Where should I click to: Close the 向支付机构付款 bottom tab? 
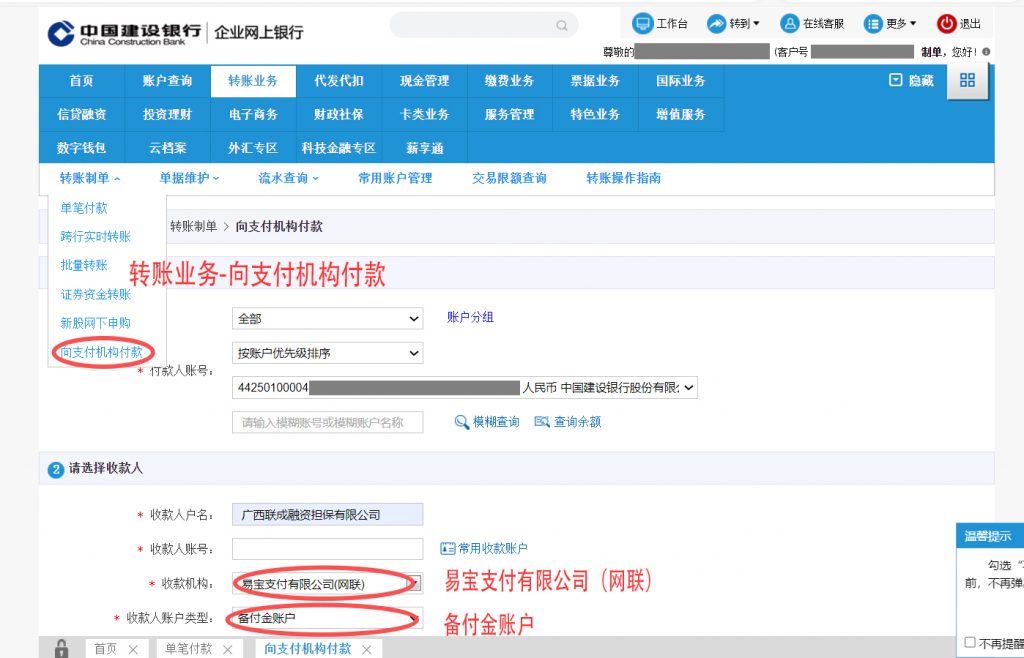[x=366, y=649]
